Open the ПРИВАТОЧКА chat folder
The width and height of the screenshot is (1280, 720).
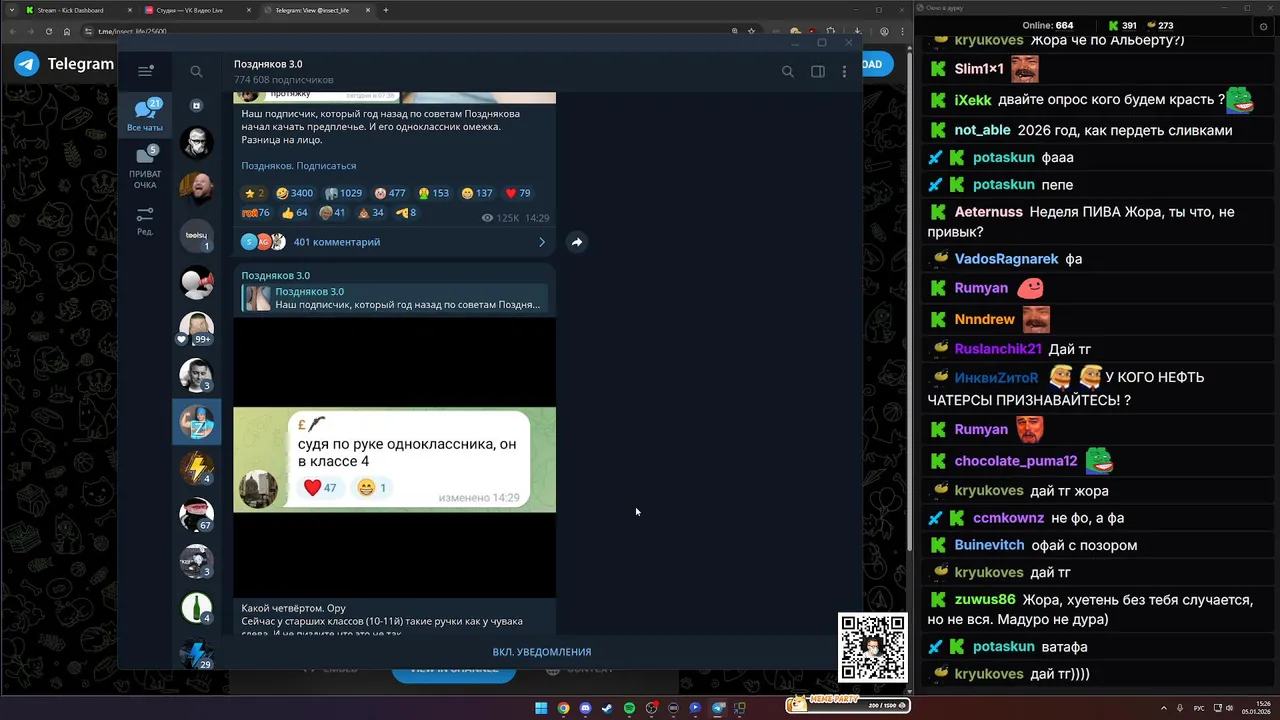coord(145,168)
